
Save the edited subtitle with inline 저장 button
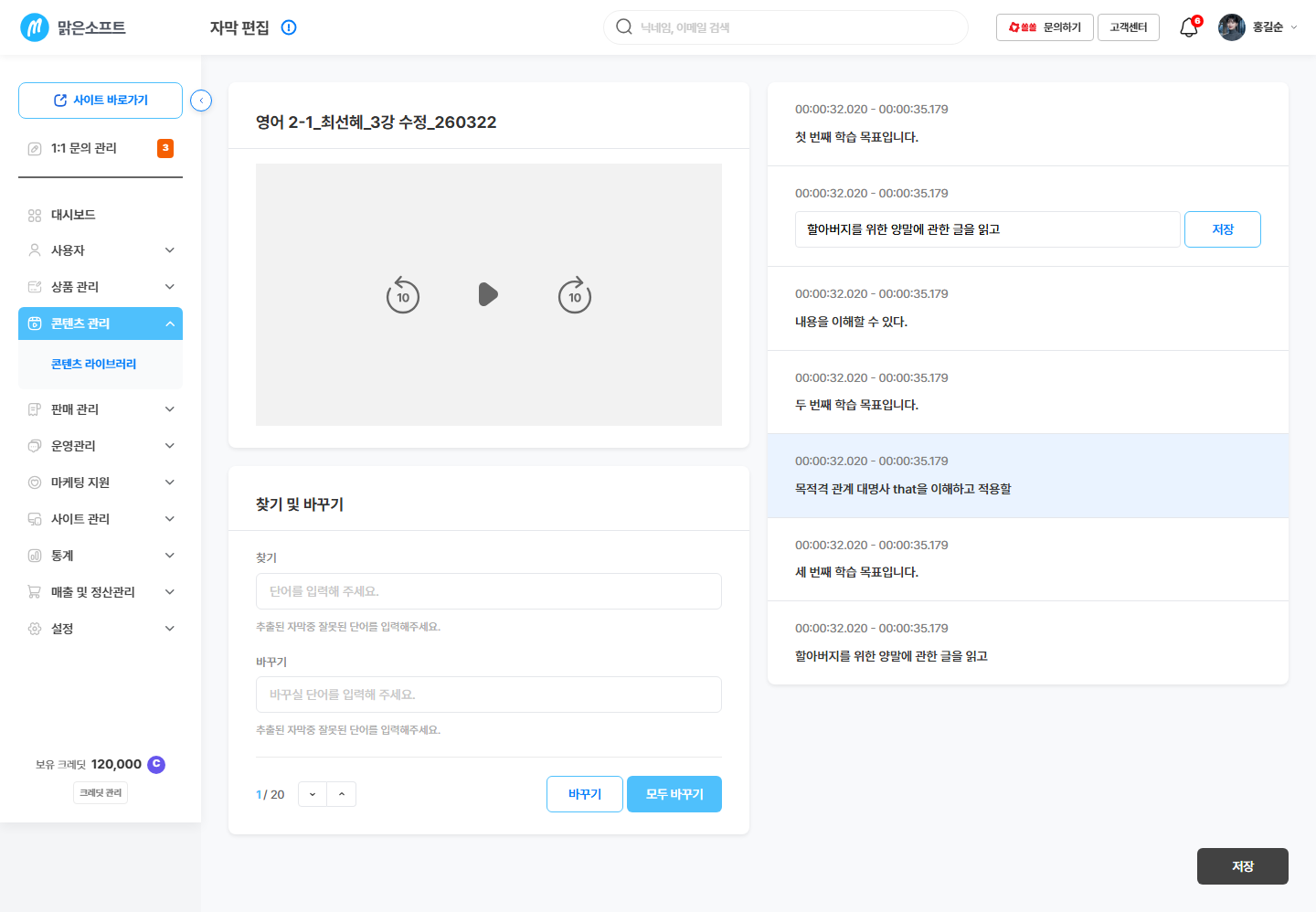1223,229
